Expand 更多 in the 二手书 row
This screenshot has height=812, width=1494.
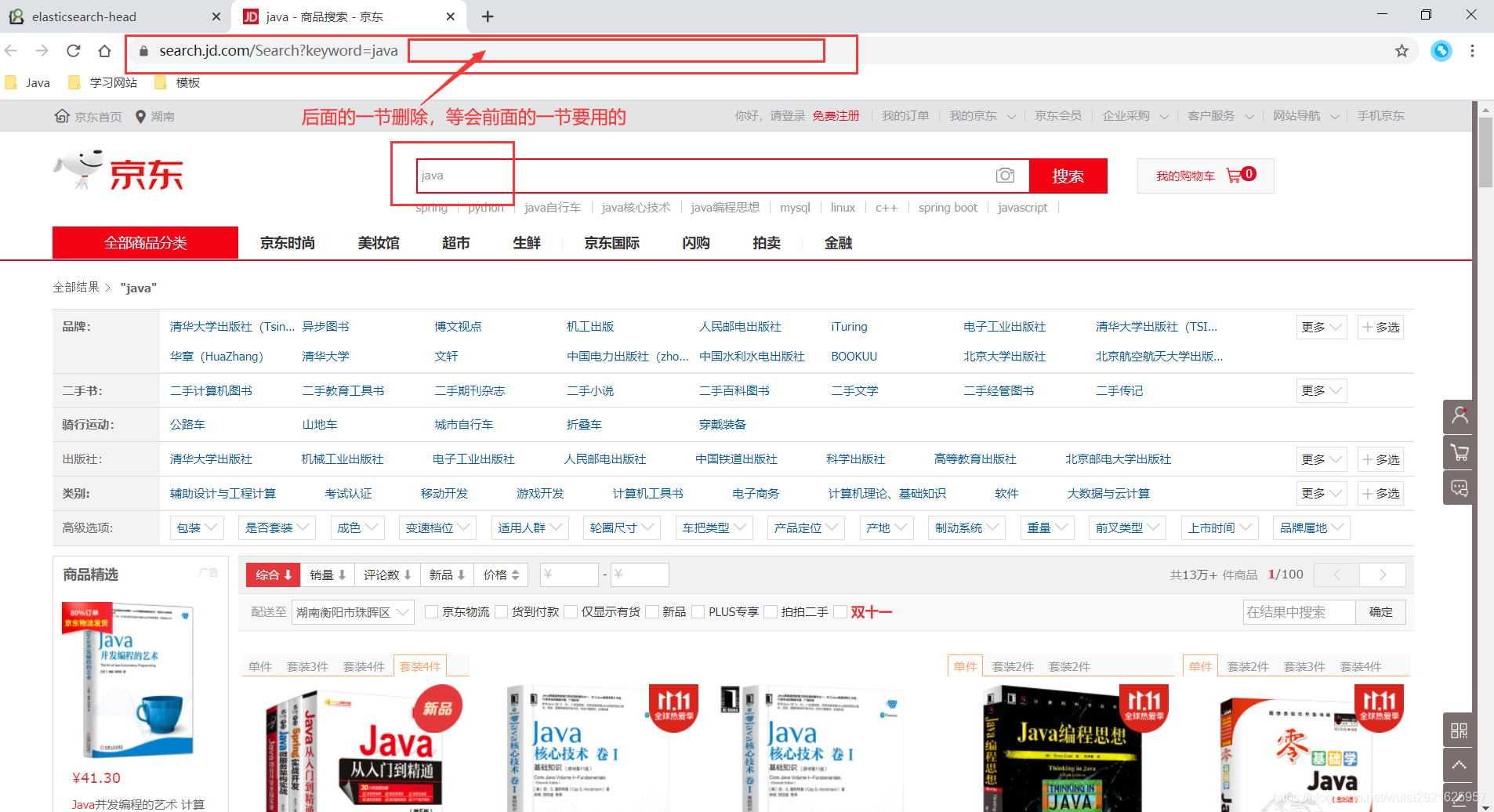pyautogui.click(x=1322, y=390)
